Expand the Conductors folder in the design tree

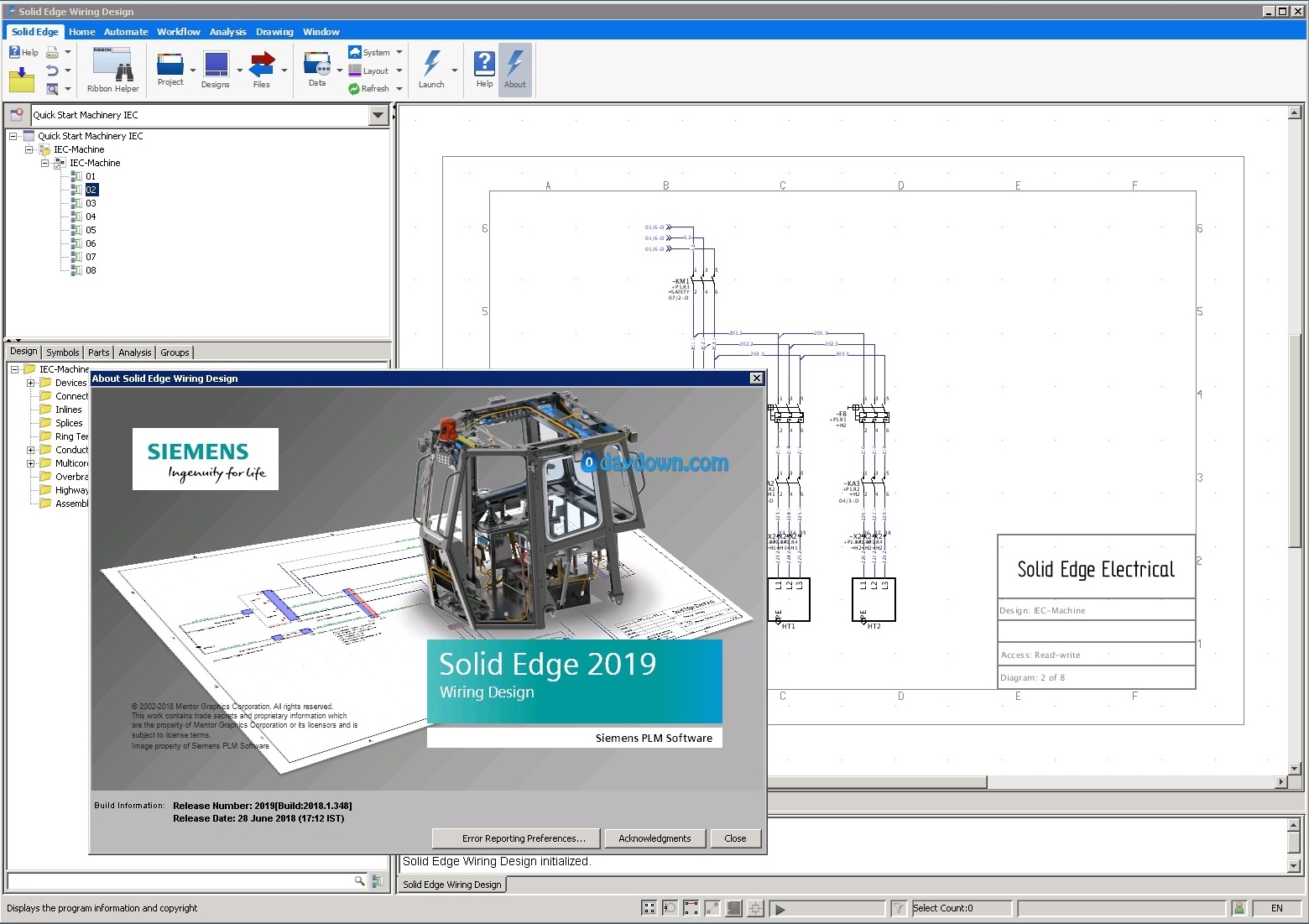click(31, 450)
